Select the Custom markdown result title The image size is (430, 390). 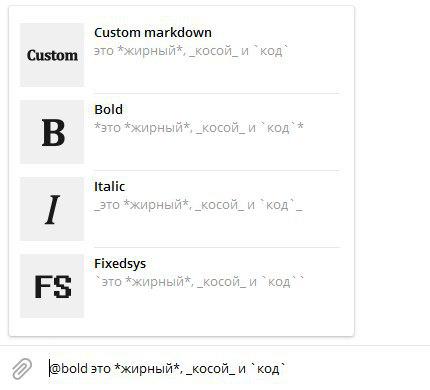[x=153, y=33]
